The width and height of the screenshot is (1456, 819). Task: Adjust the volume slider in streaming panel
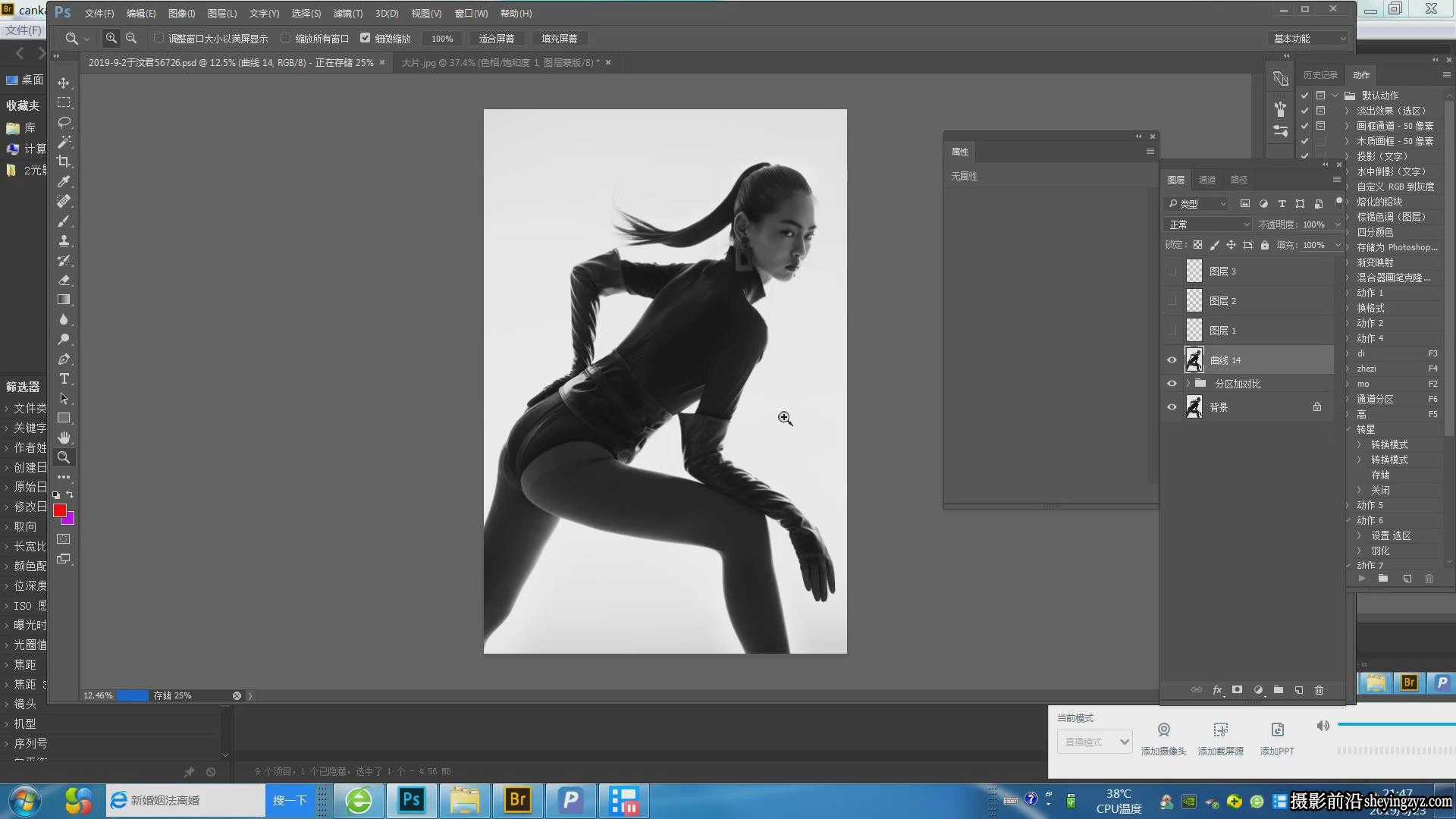pos(1395,725)
